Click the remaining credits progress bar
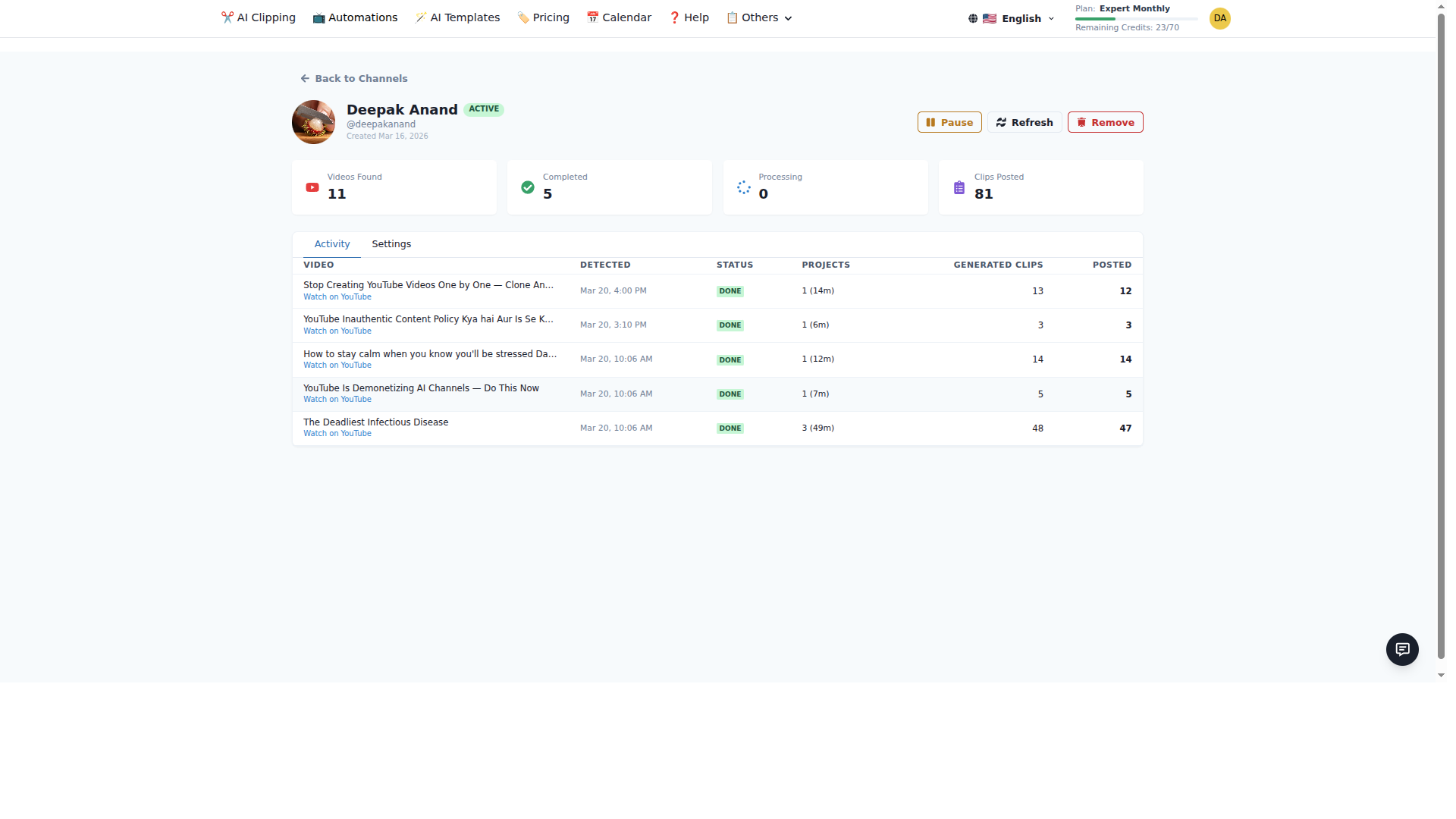Viewport: 1456px width, 819px height. pyautogui.click(x=1136, y=19)
